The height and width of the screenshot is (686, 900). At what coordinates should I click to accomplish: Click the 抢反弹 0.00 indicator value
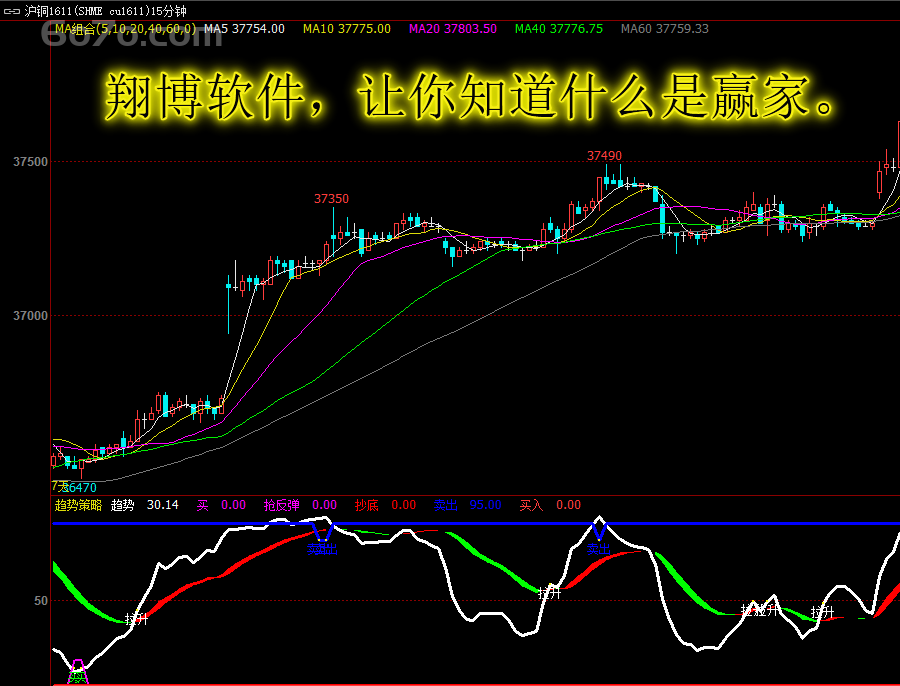coord(300,505)
